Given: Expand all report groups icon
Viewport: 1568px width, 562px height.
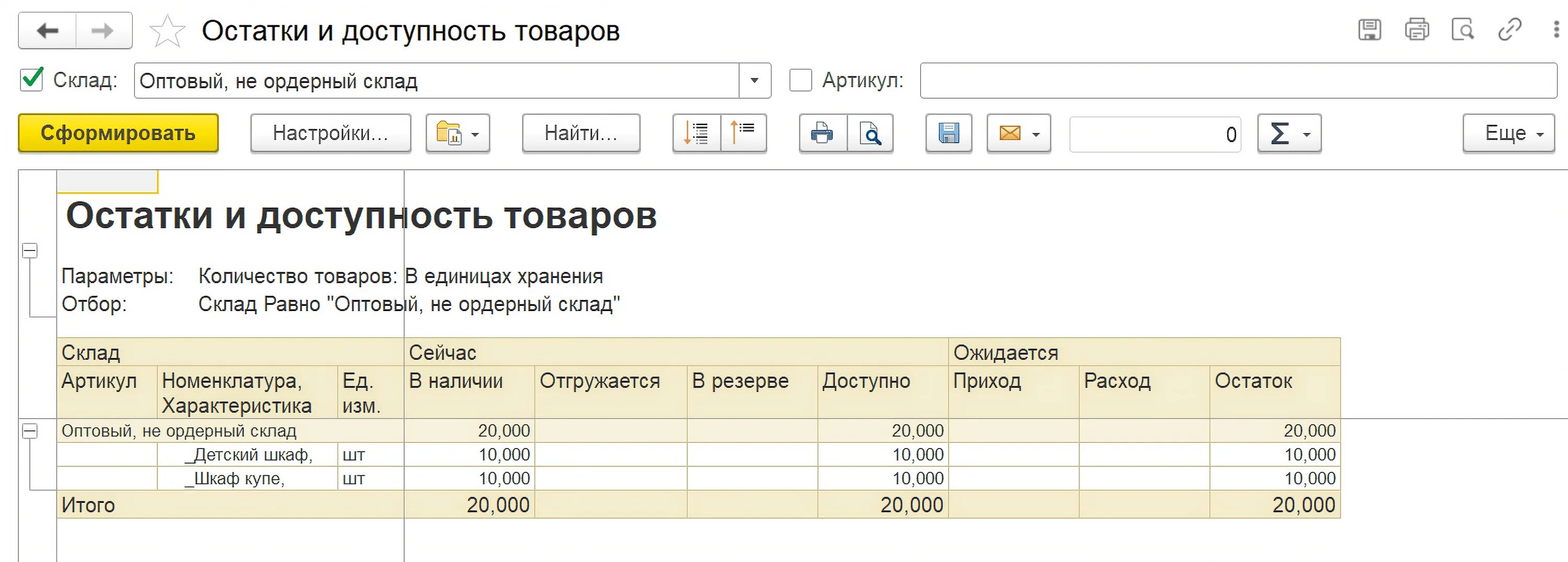Looking at the screenshot, I should click(696, 133).
